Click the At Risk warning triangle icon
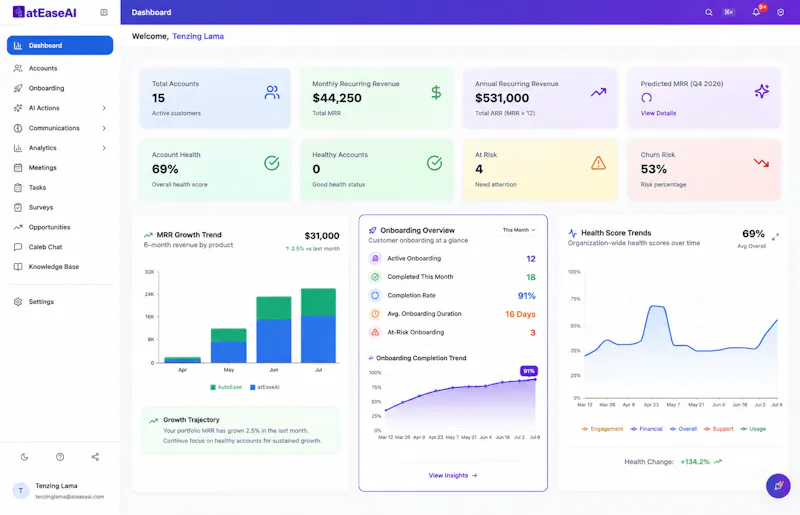Screen dimensions: 800x515 pos(598,163)
